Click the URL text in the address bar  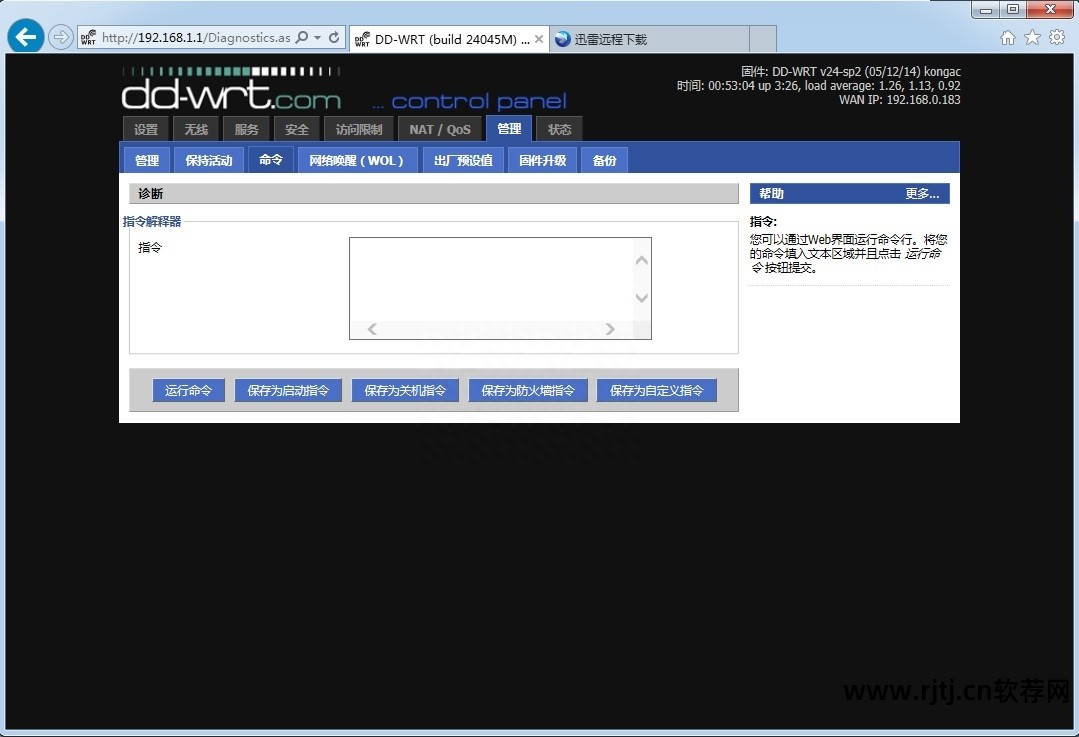point(196,38)
